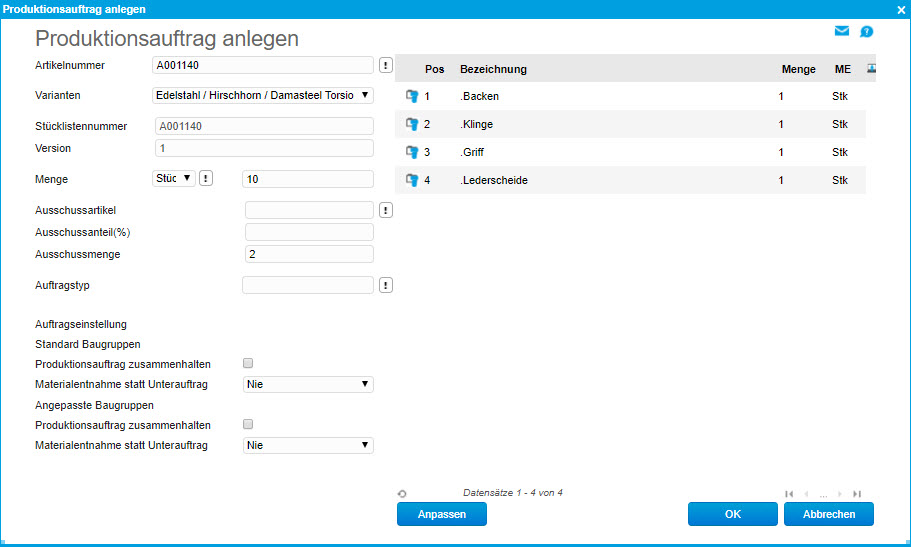The height and width of the screenshot is (547, 911).
Task: Click the Abbrechen button
Action: coord(828,514)
